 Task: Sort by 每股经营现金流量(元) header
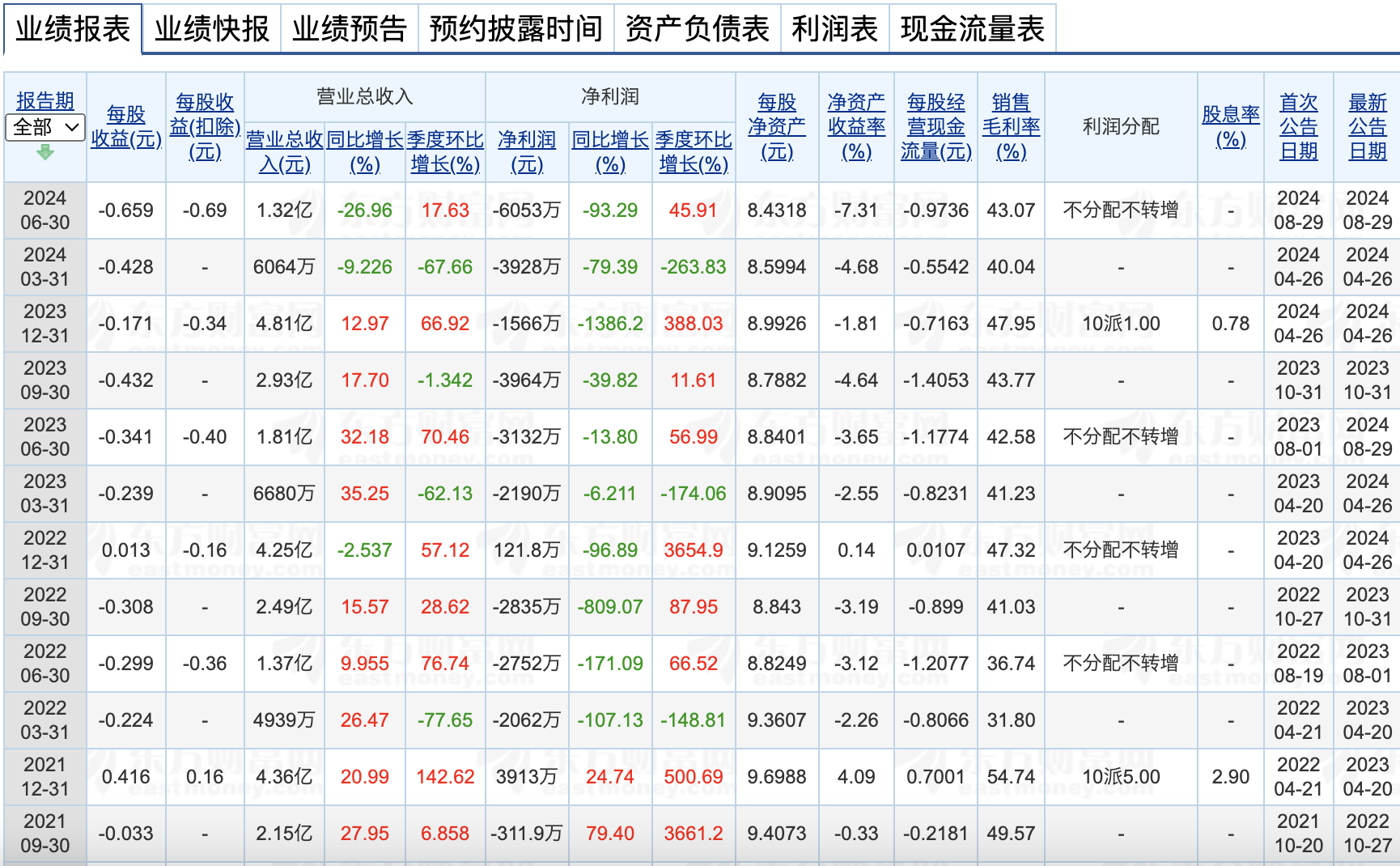click(936, 127)
